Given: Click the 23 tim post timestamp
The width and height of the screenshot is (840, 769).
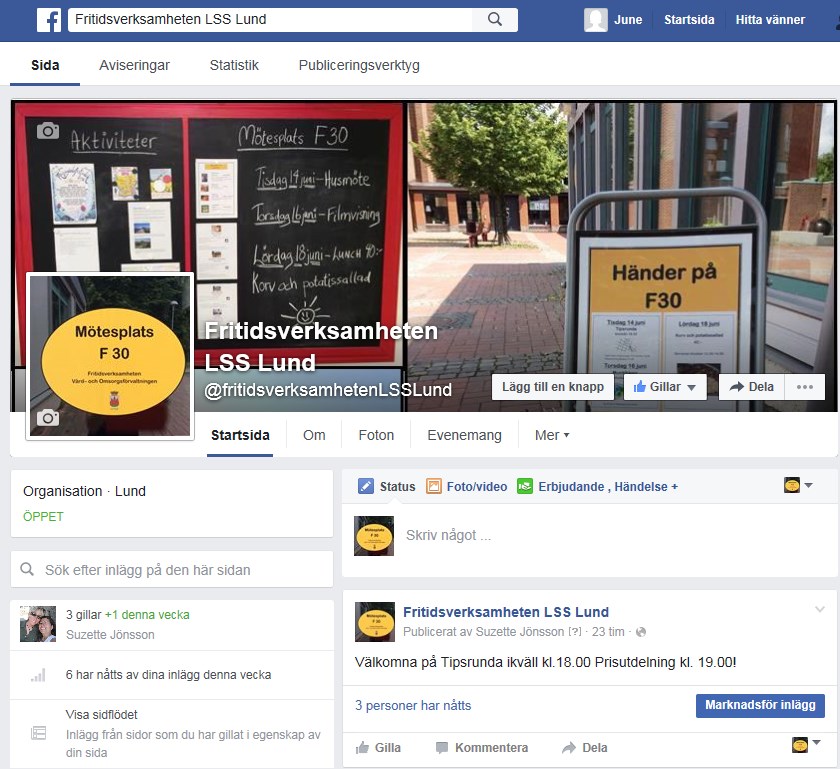Looking at the screenshot, I should [608, 632].
